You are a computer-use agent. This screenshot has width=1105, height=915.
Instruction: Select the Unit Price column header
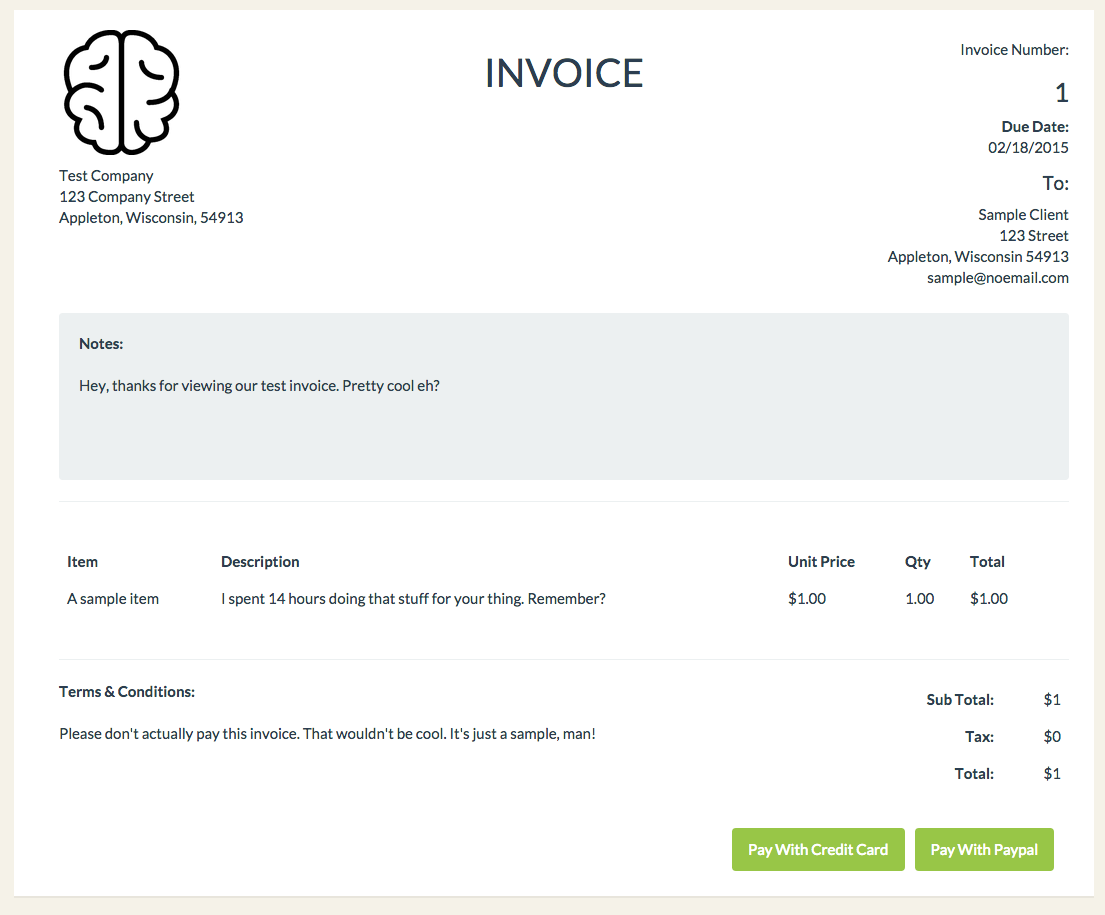[x=821, y=561]
